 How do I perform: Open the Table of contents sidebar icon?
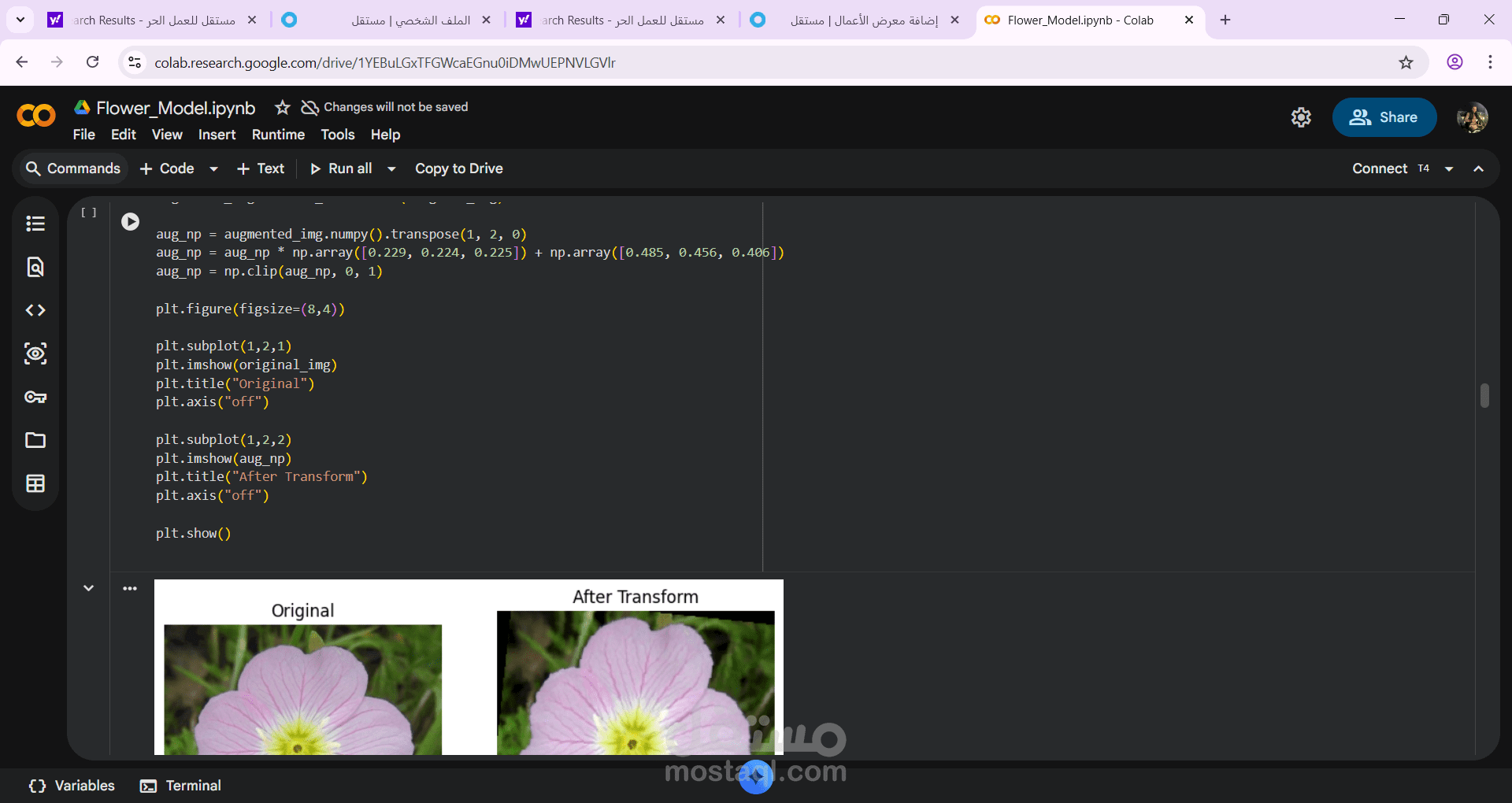click(35, 224)
